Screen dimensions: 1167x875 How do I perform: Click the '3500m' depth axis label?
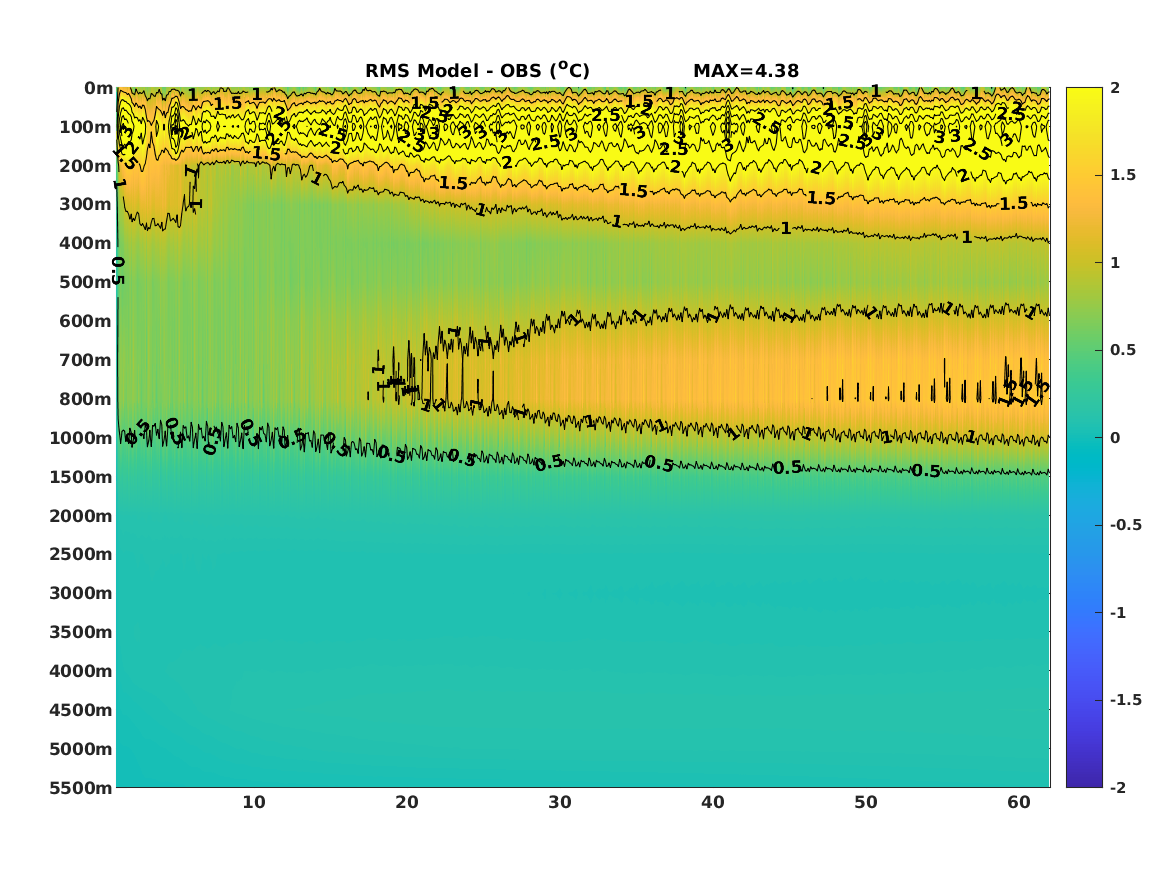[81, 632]
